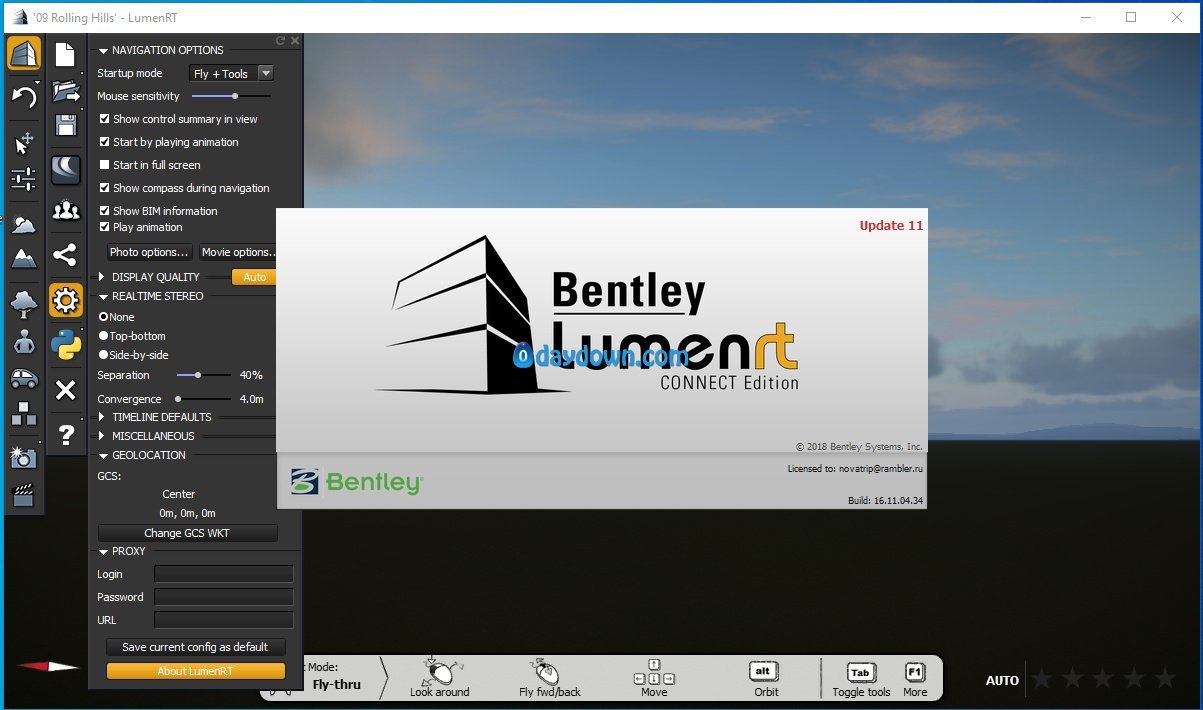This screenshot has width=1203, height=710.
Task: Click the LumenRT building logo icon
Action: coord(24,53)
